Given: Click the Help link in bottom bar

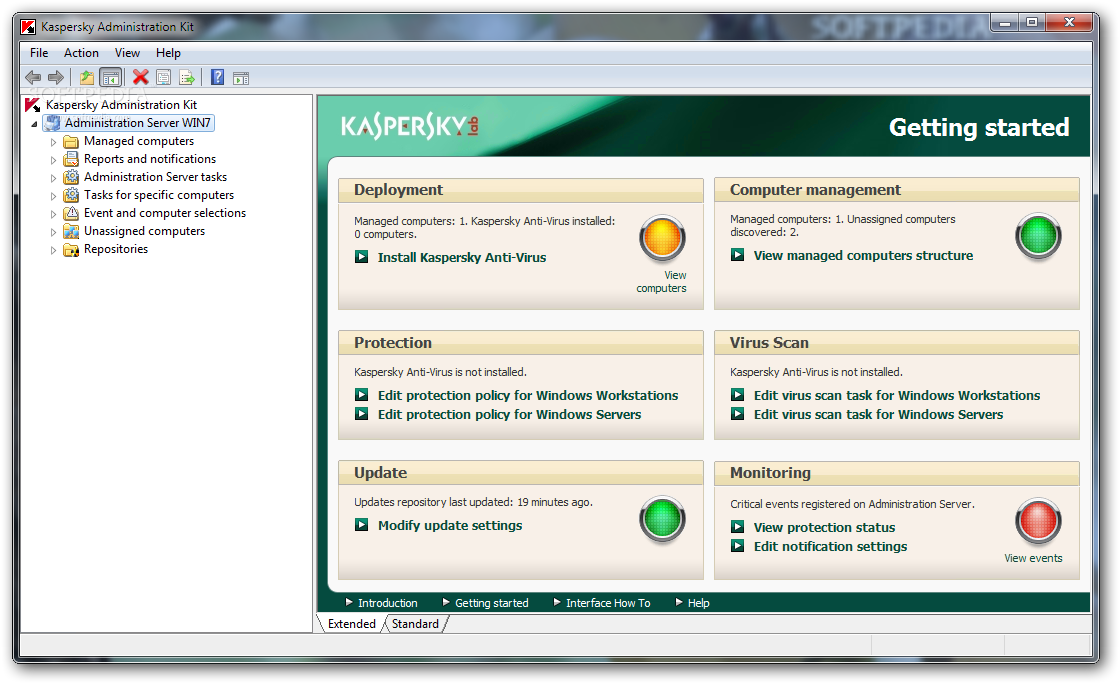Looking at the screenshot, I should (699, 603).
